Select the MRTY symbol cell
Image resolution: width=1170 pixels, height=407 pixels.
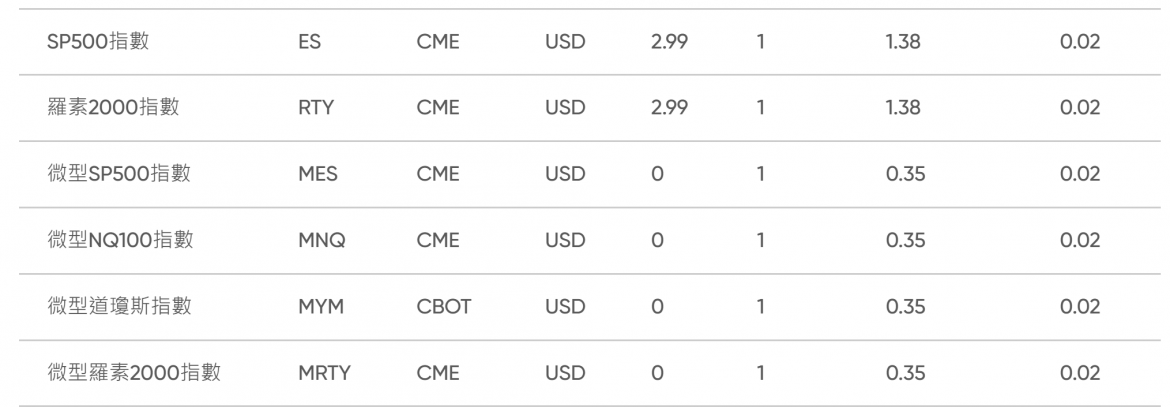click(324, 374)
